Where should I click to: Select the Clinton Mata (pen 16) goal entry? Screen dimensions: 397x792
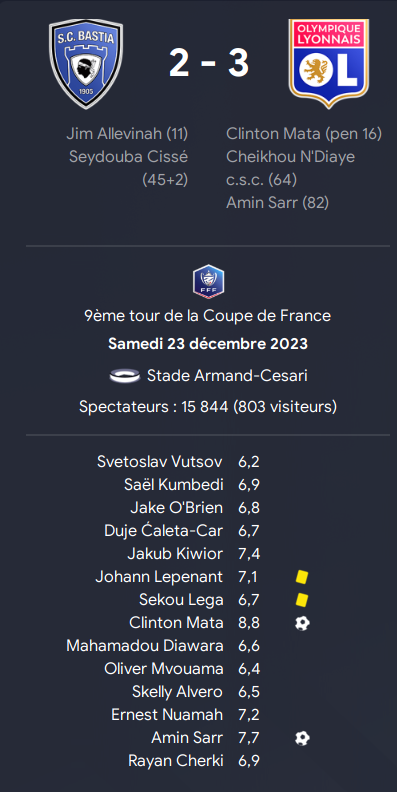point(304,134)
